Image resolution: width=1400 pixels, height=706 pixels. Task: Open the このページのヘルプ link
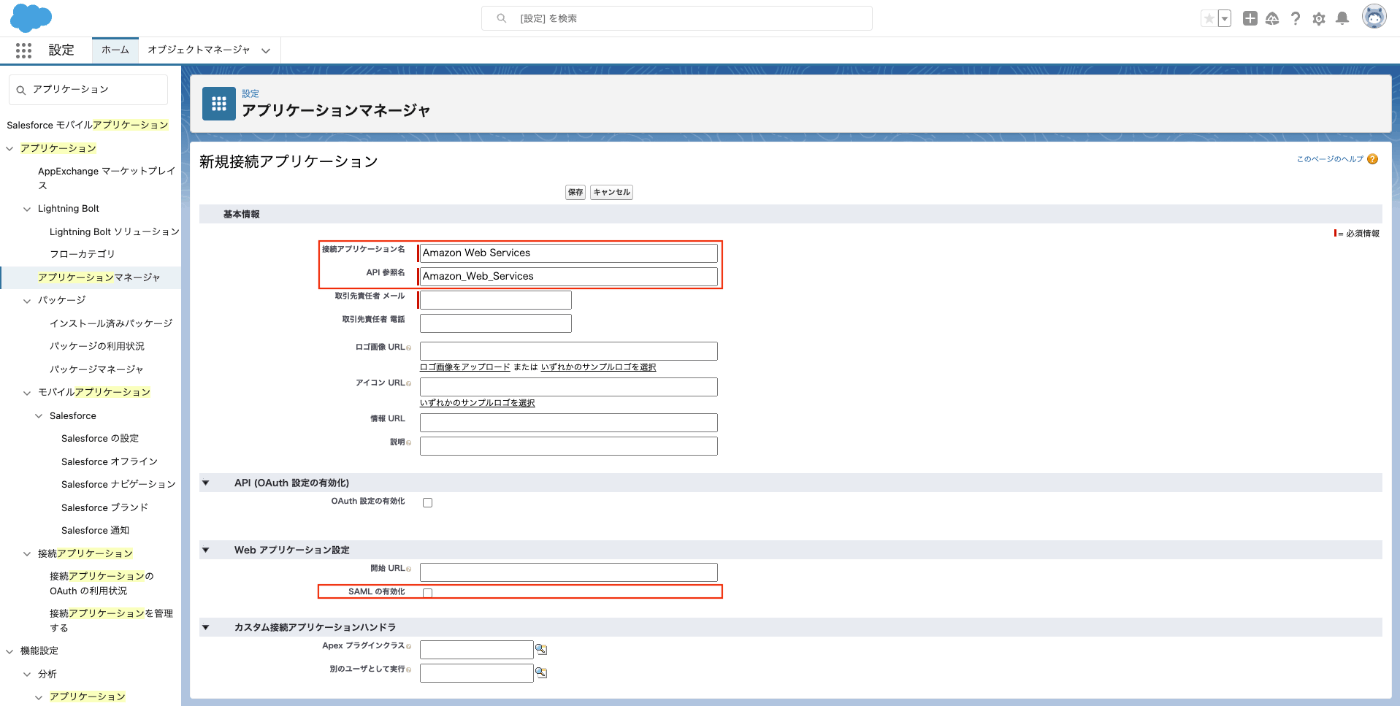(x=1330, y=159)
